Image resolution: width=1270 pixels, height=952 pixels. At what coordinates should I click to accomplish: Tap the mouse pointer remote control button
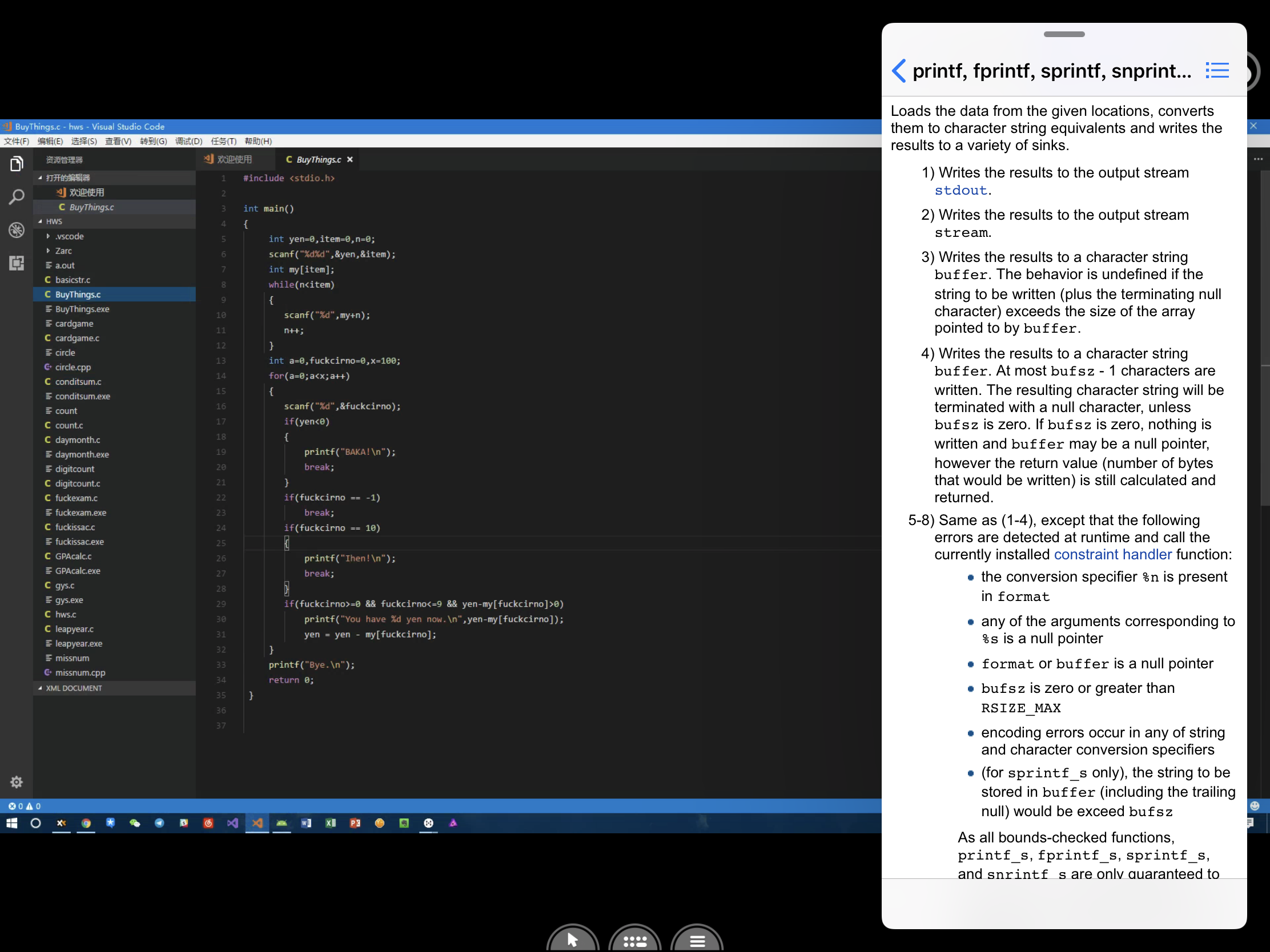(572, 939)
